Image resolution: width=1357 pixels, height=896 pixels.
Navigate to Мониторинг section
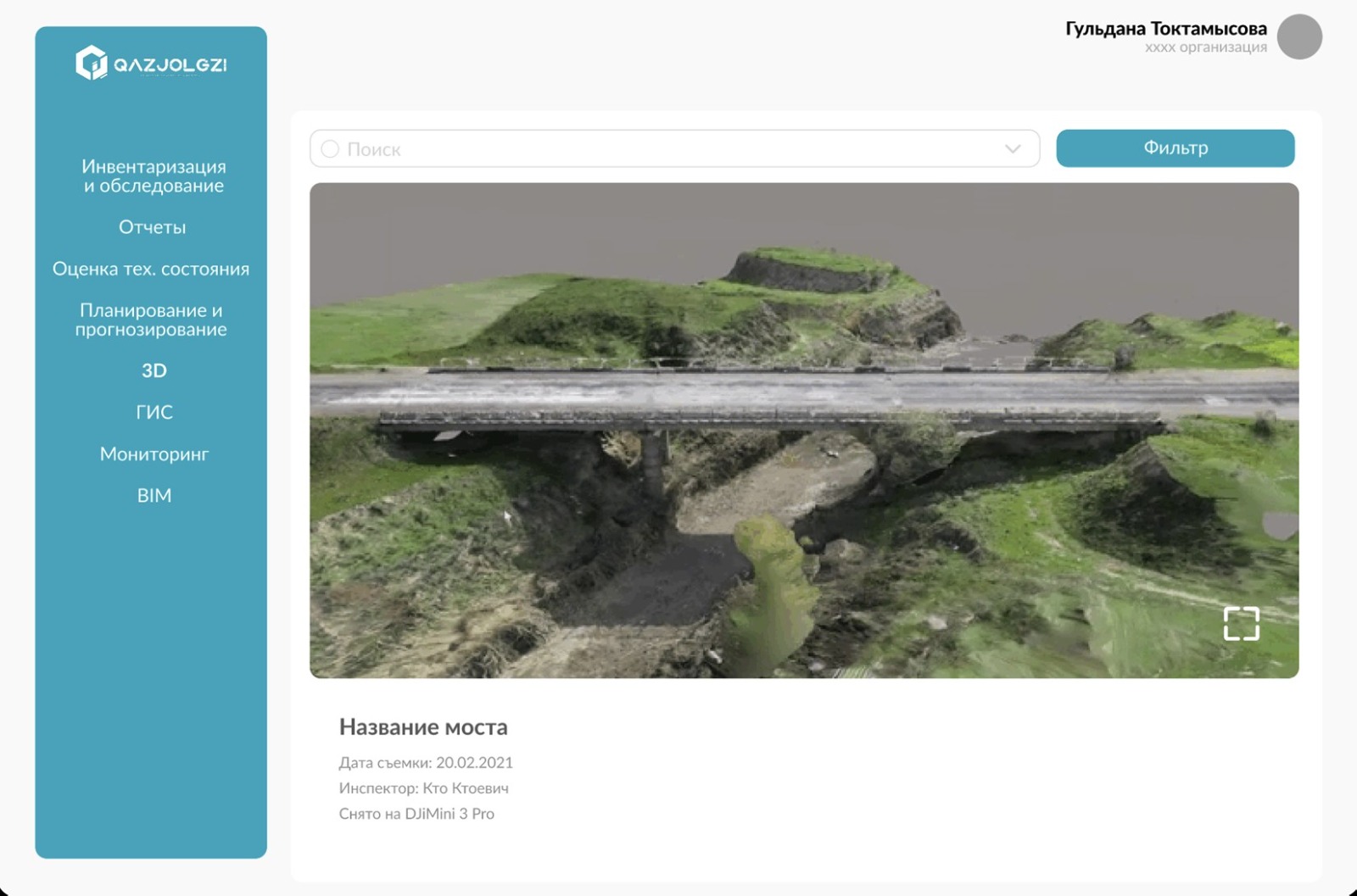point(154,454)
